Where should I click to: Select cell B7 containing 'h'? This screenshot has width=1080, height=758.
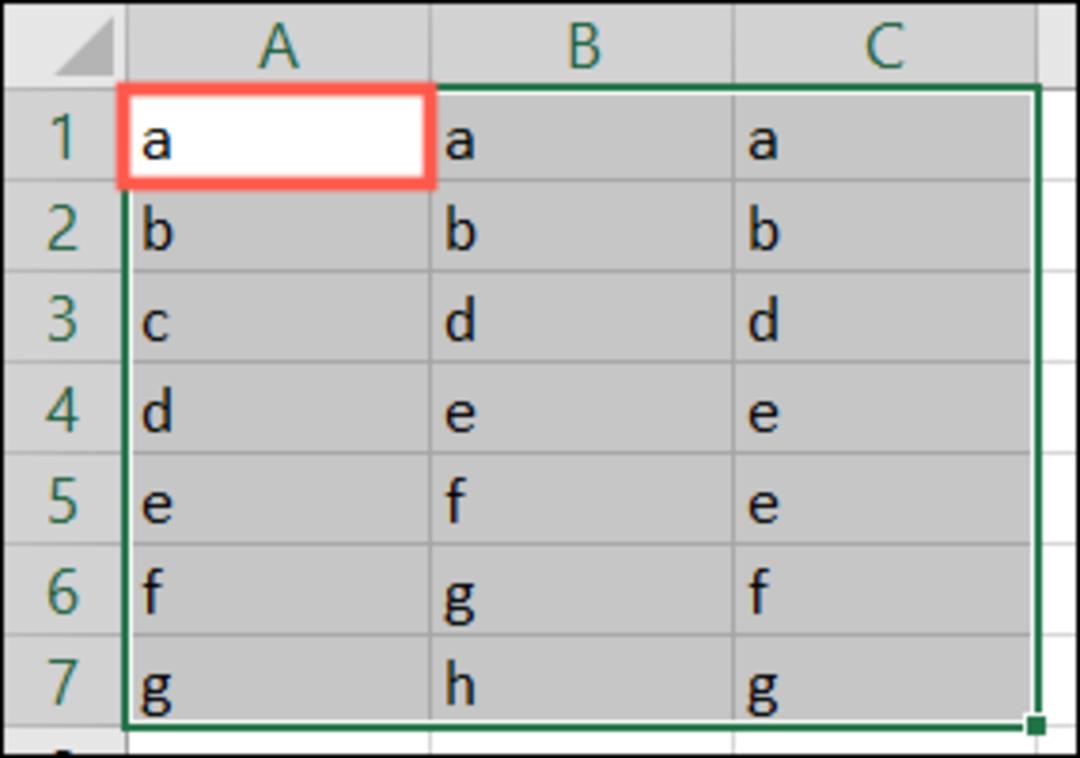581,679
